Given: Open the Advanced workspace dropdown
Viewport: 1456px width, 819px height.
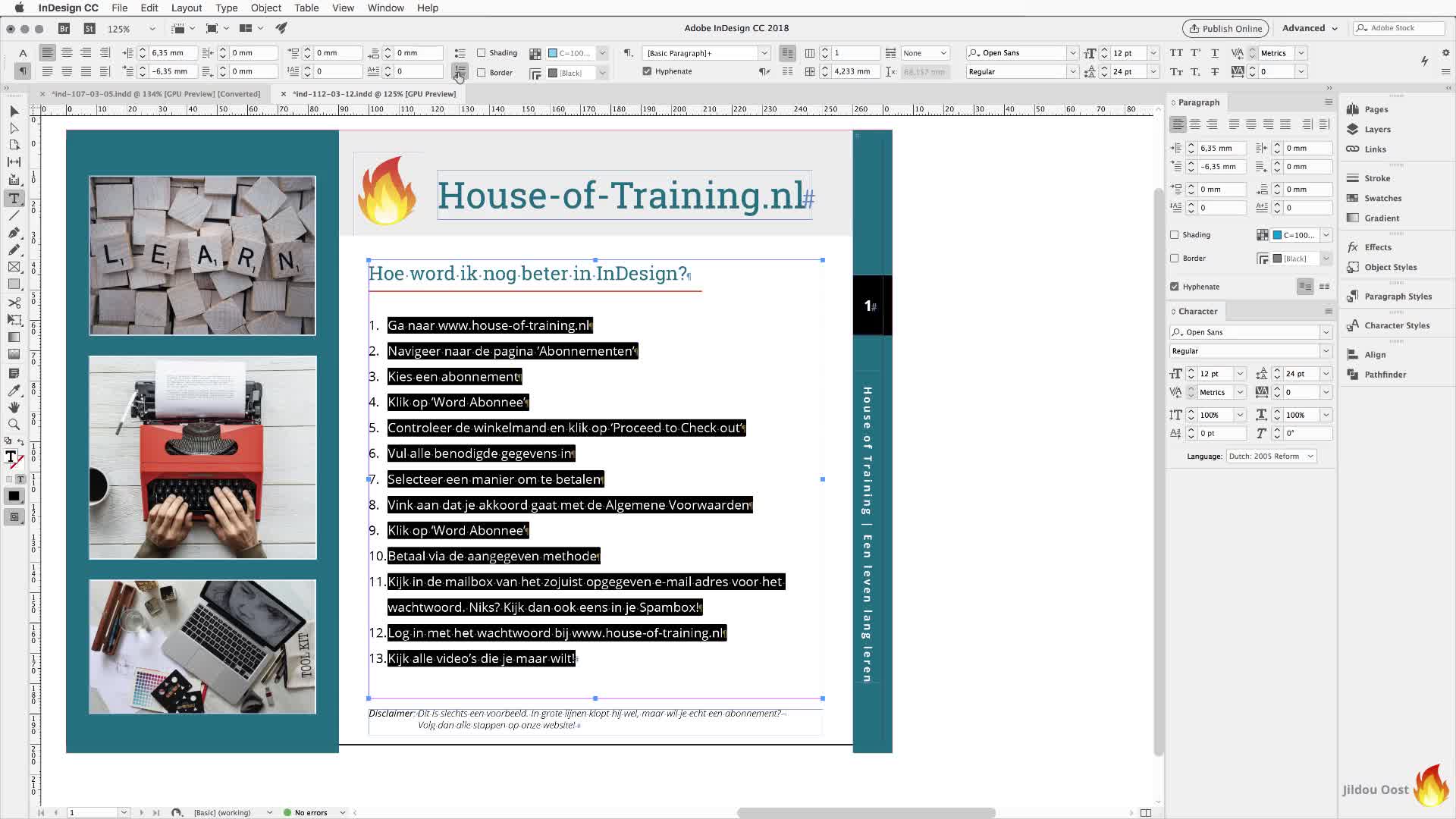Looking at the screenshot, I should [x=1310, y=28].
